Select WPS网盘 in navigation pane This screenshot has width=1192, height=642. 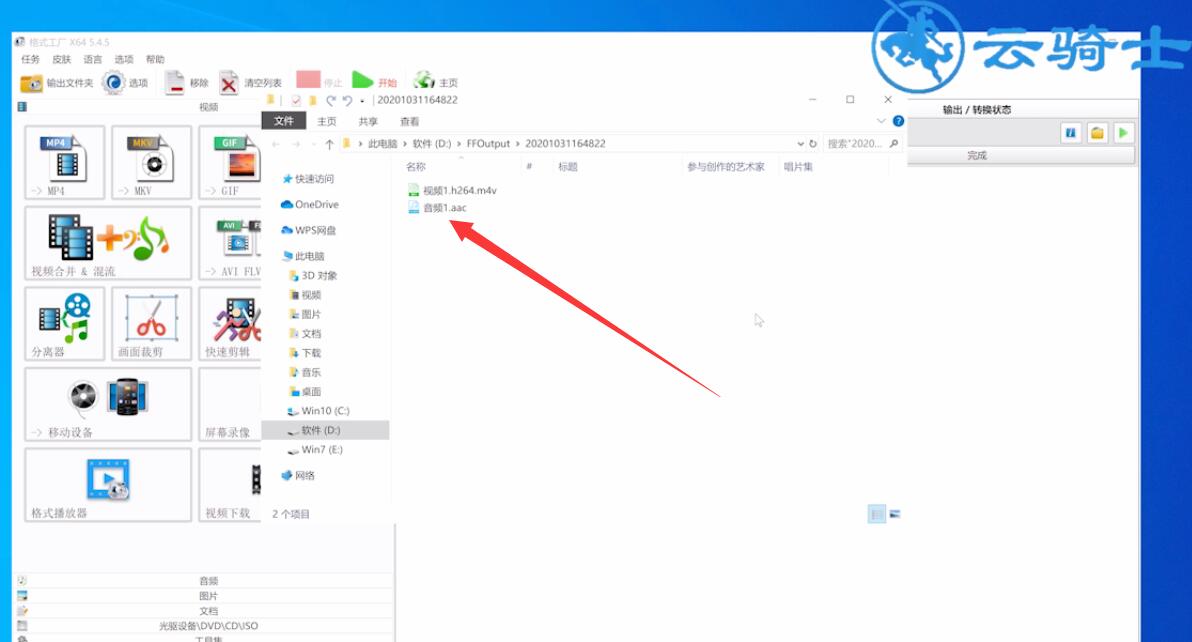point(308,230)
